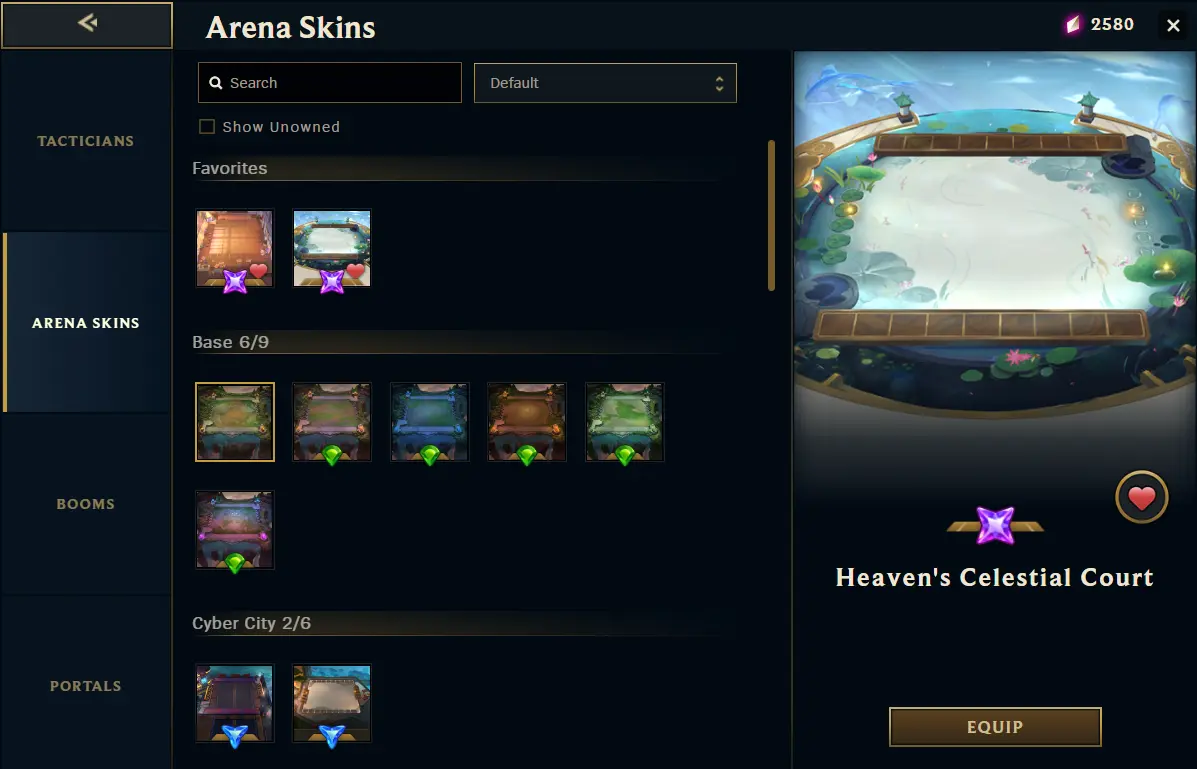
Task: Choose the brown Base arena skin
Action: pos(527,422)
